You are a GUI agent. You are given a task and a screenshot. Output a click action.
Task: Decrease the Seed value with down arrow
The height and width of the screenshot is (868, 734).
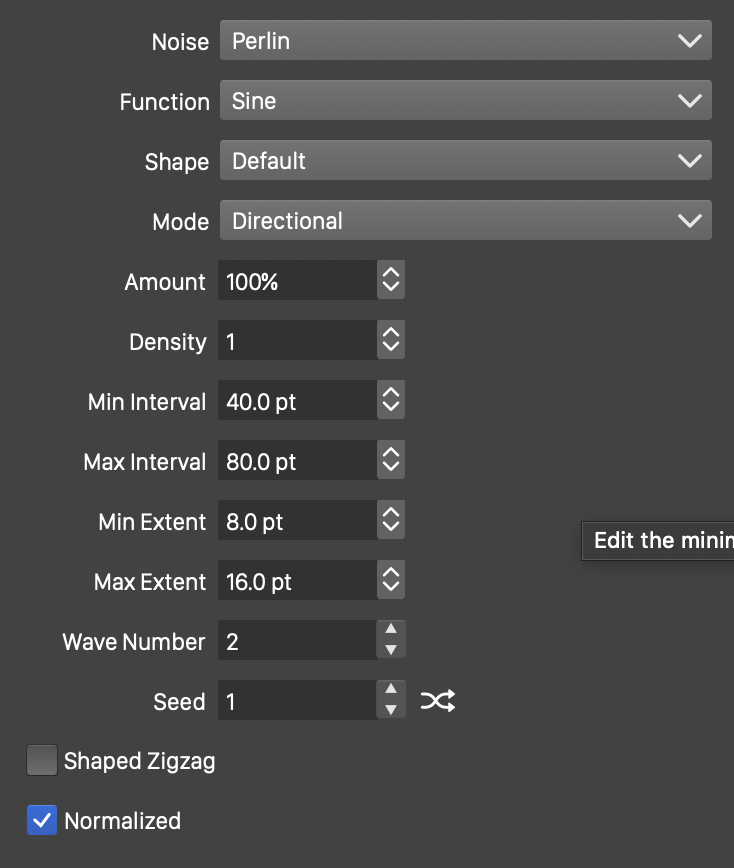coord(391,711)
